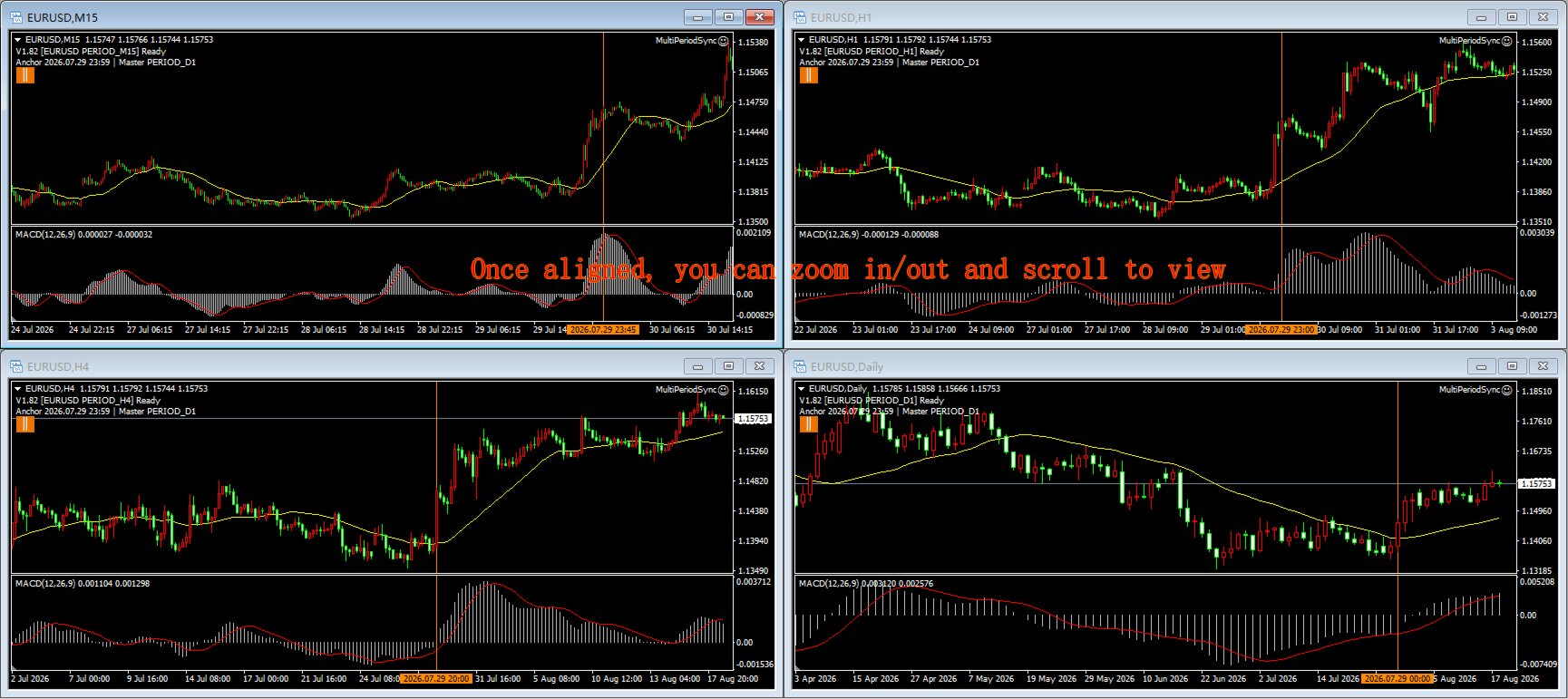
Task: Click the orange pause button in EURUSD,H1 chart
Action: 809,75
